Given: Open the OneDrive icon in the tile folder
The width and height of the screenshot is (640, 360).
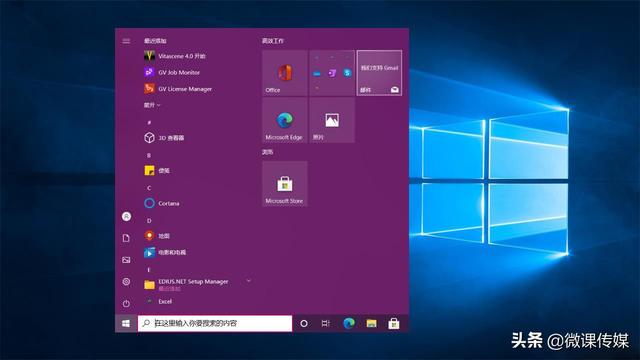Looking at the screenshot, I should tap(317, 73).
